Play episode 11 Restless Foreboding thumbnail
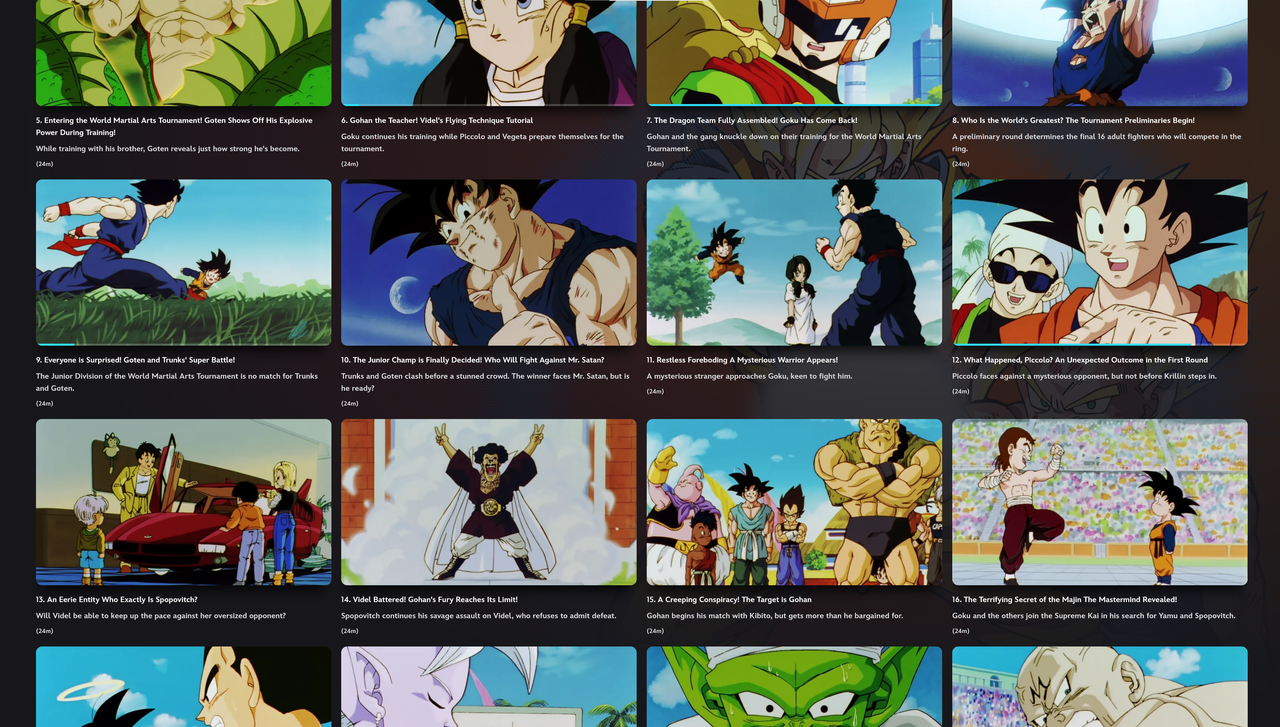This screenshot has height=727, width=1280. tap(794, 262)
